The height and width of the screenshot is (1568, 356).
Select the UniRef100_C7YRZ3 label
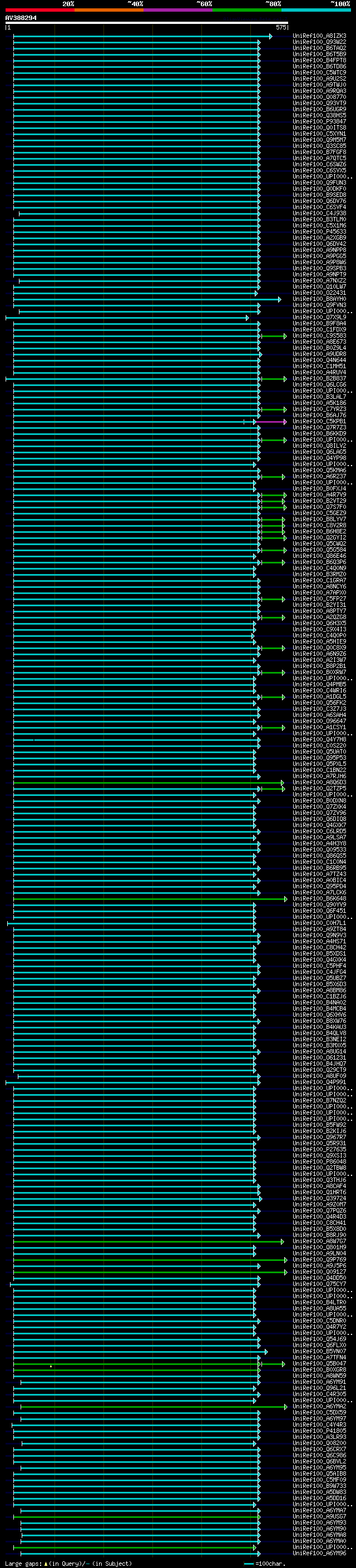coord(319,409)
